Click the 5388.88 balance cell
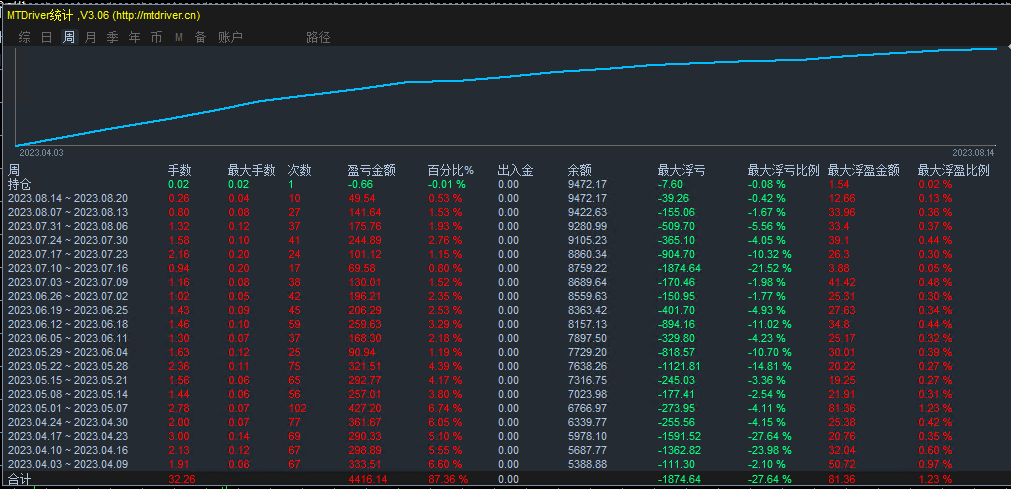The image size is (1011, 489). 587,463
